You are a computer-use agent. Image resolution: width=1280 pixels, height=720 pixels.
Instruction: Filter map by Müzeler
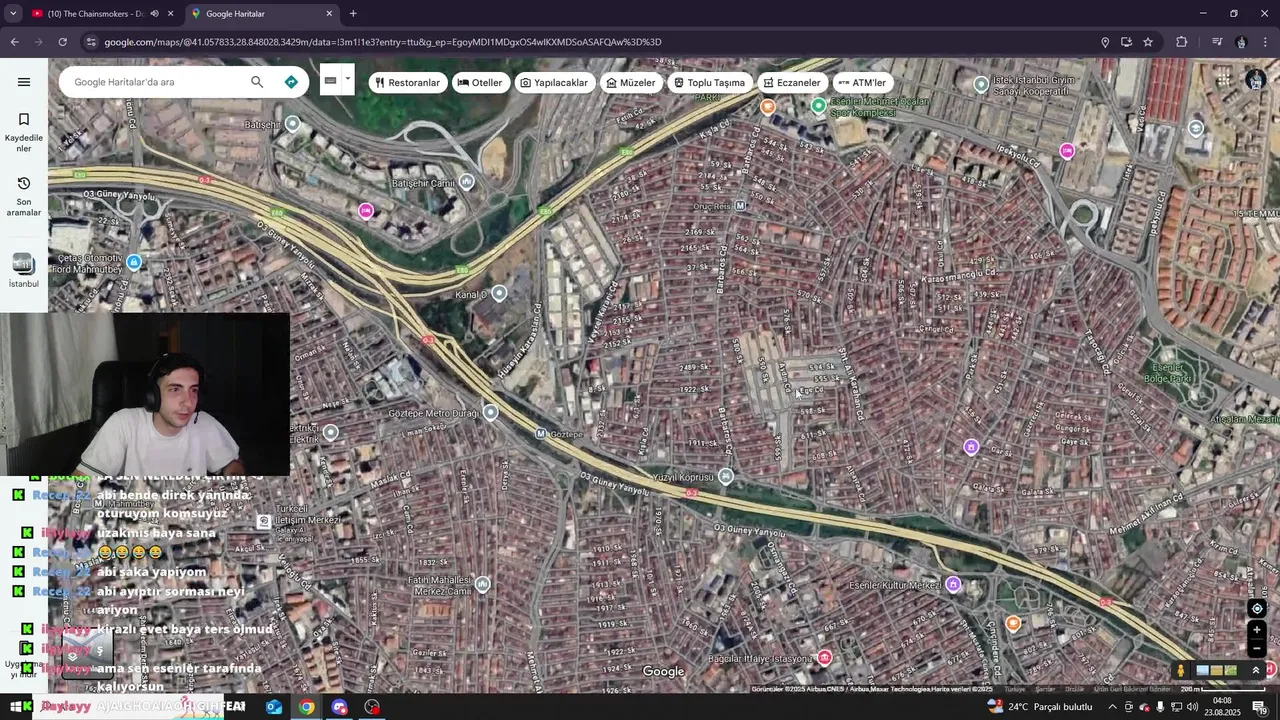631,83
